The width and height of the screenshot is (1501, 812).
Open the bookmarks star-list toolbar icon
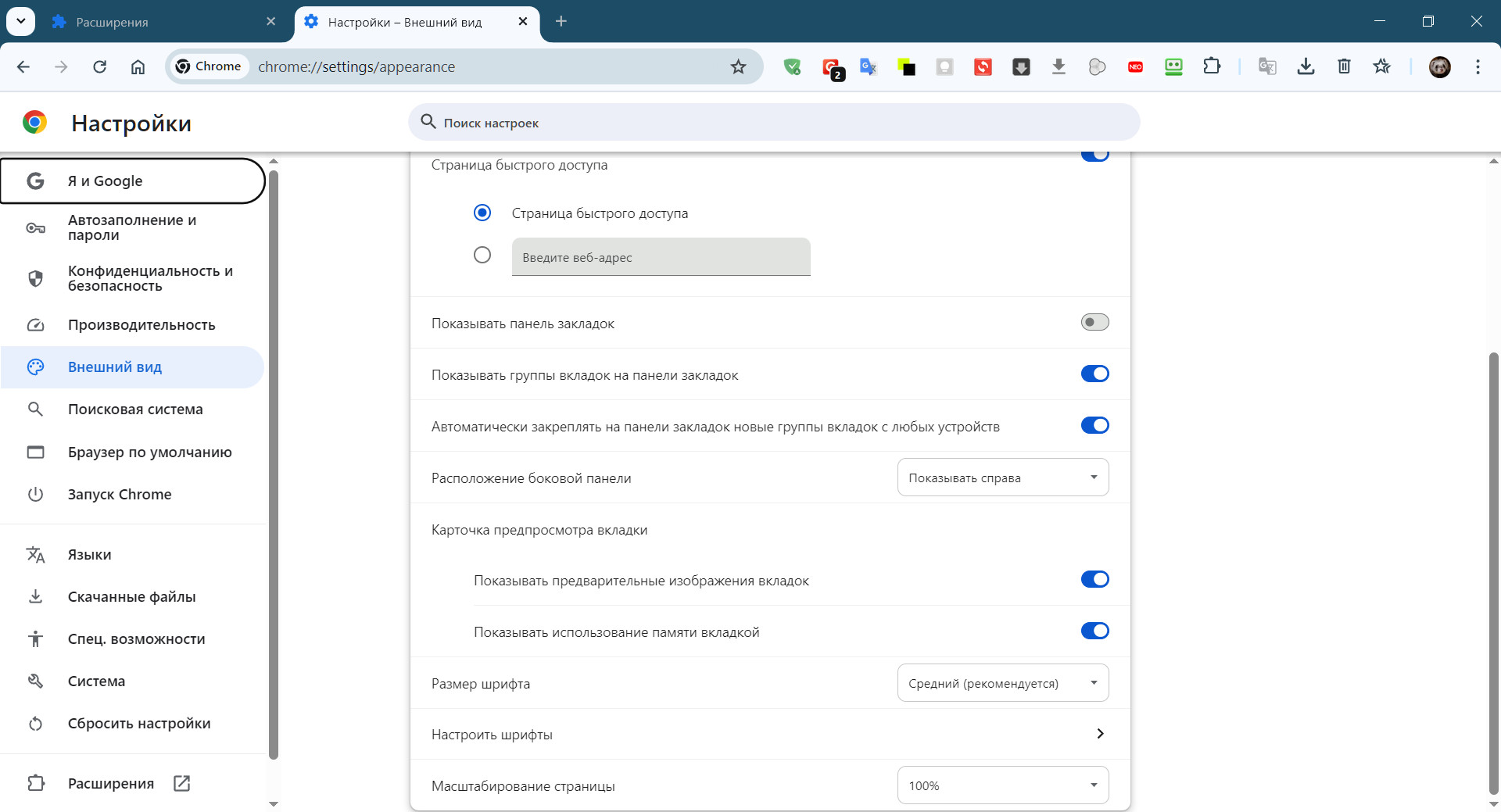pyautogui.click(x=1382, y=66)
